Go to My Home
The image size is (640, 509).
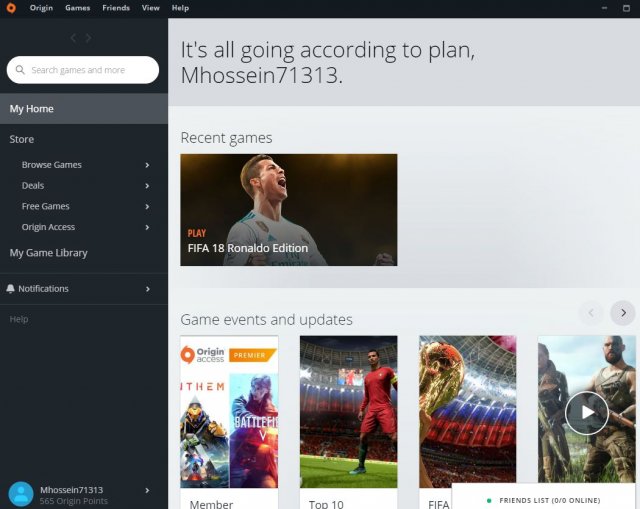click(x=84, y=109)
